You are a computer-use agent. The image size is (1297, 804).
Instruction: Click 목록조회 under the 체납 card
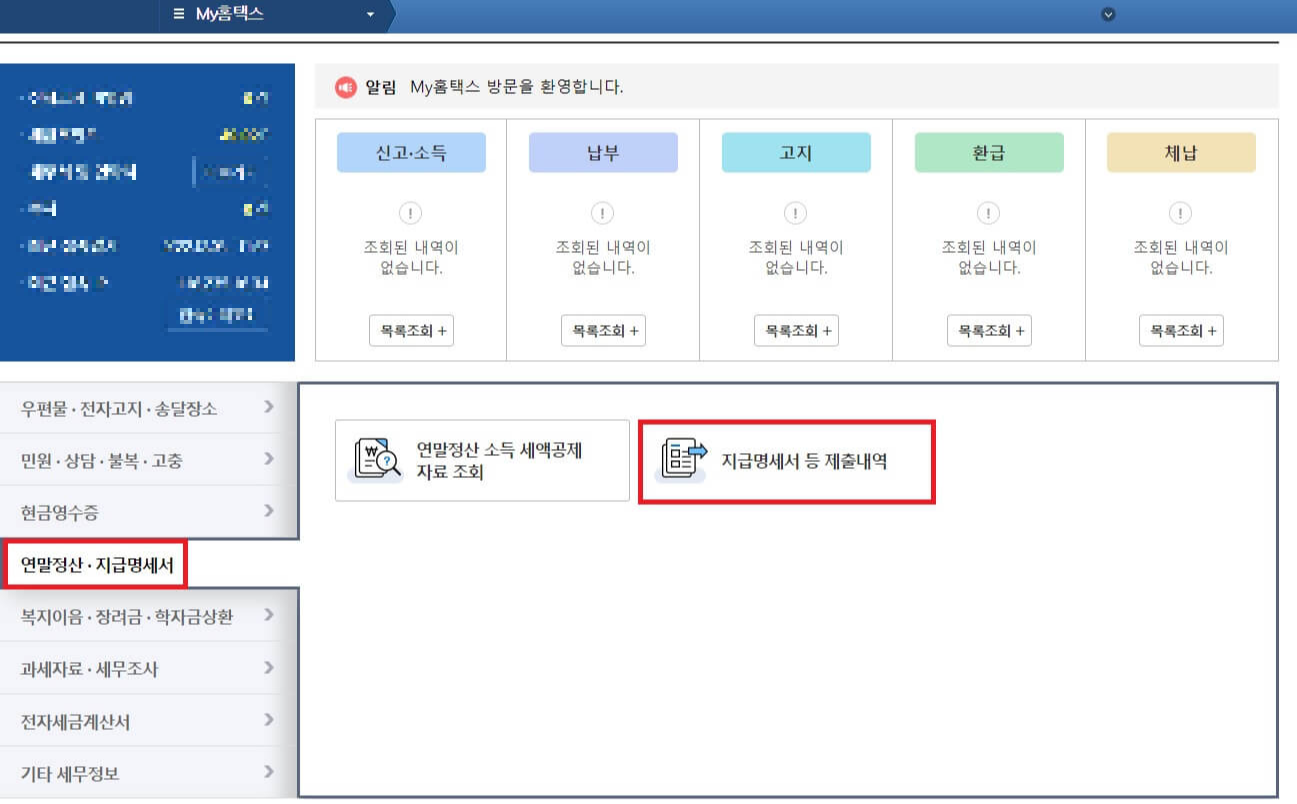click(1181, 331)
